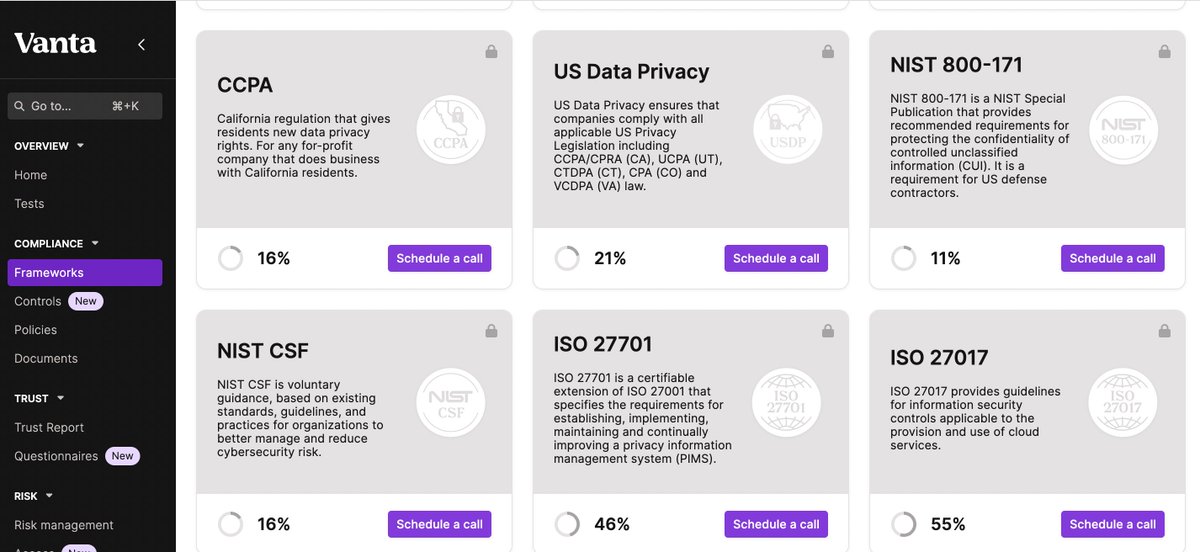
Task: Collapse the Overview section
Action: pyautogui.click(x=81, y=146)
